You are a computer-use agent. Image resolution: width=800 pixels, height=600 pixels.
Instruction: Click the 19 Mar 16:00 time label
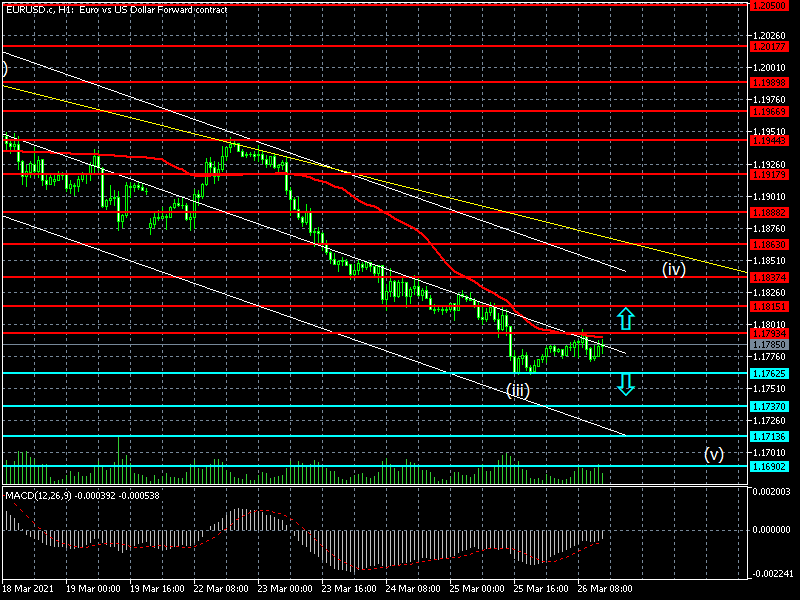point(157,589)
